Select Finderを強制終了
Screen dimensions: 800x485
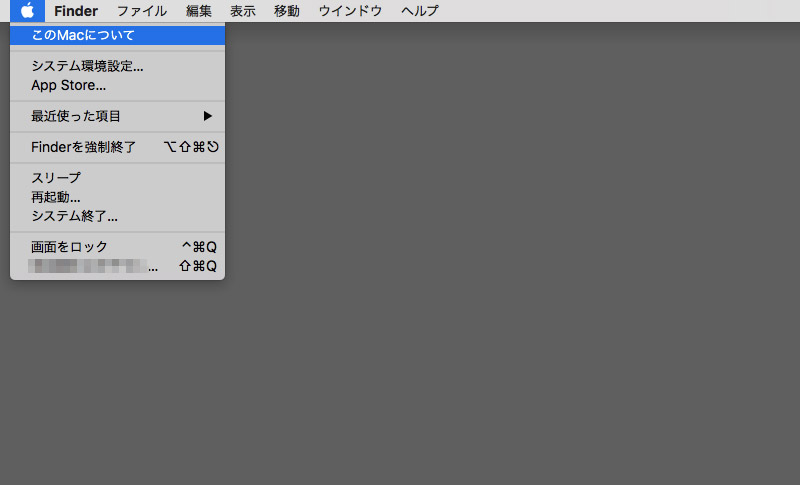[x=117, y=147]
